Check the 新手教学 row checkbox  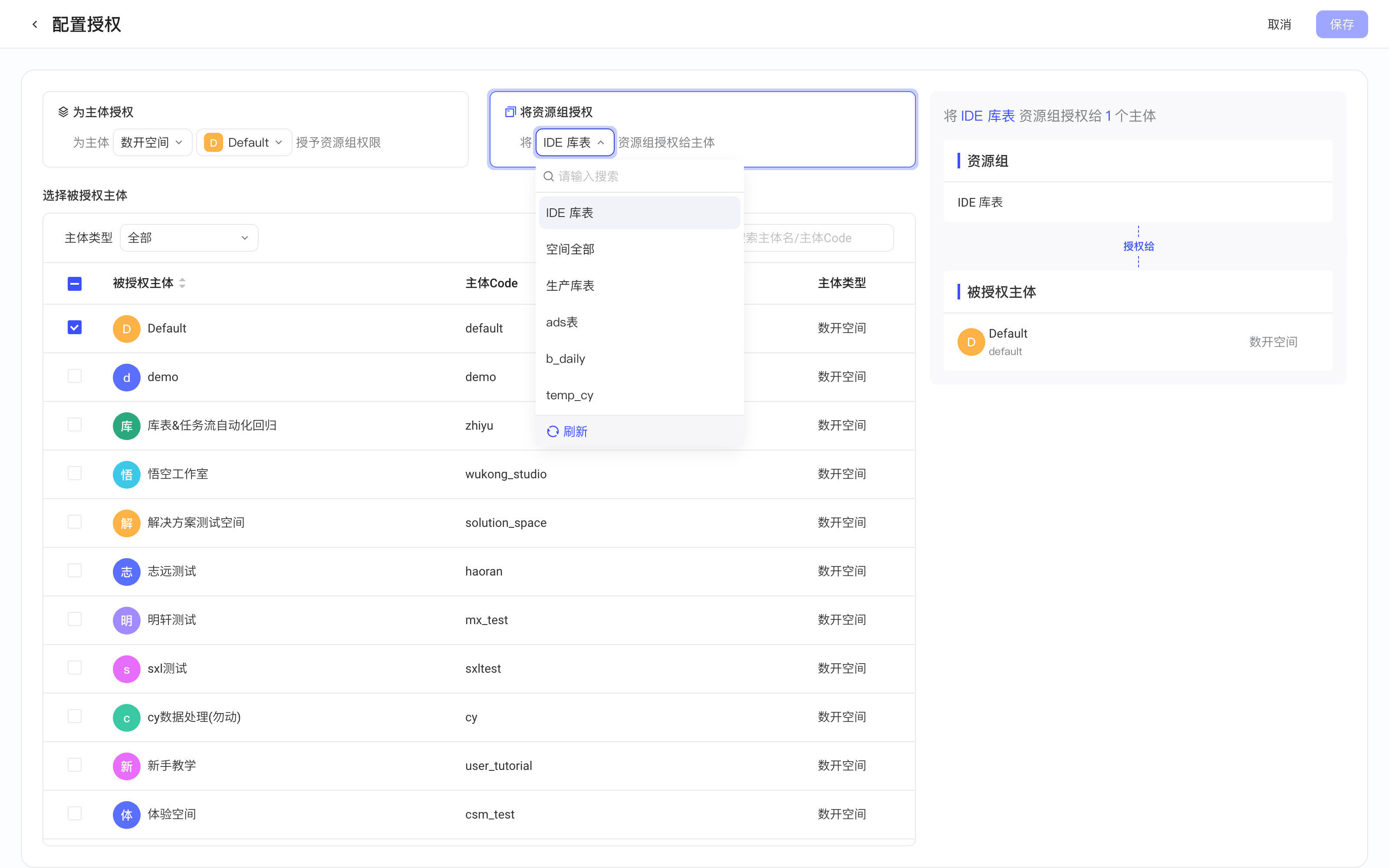[75, 765]
